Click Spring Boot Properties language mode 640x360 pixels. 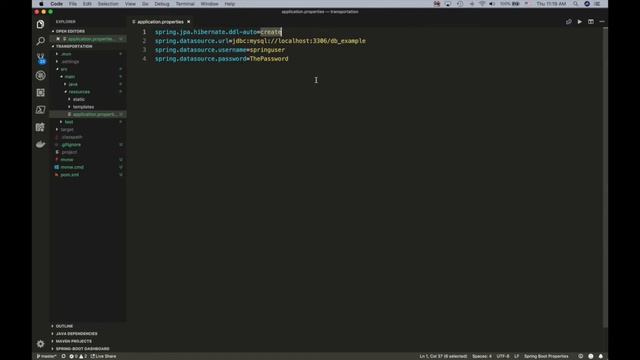(546, 356)
